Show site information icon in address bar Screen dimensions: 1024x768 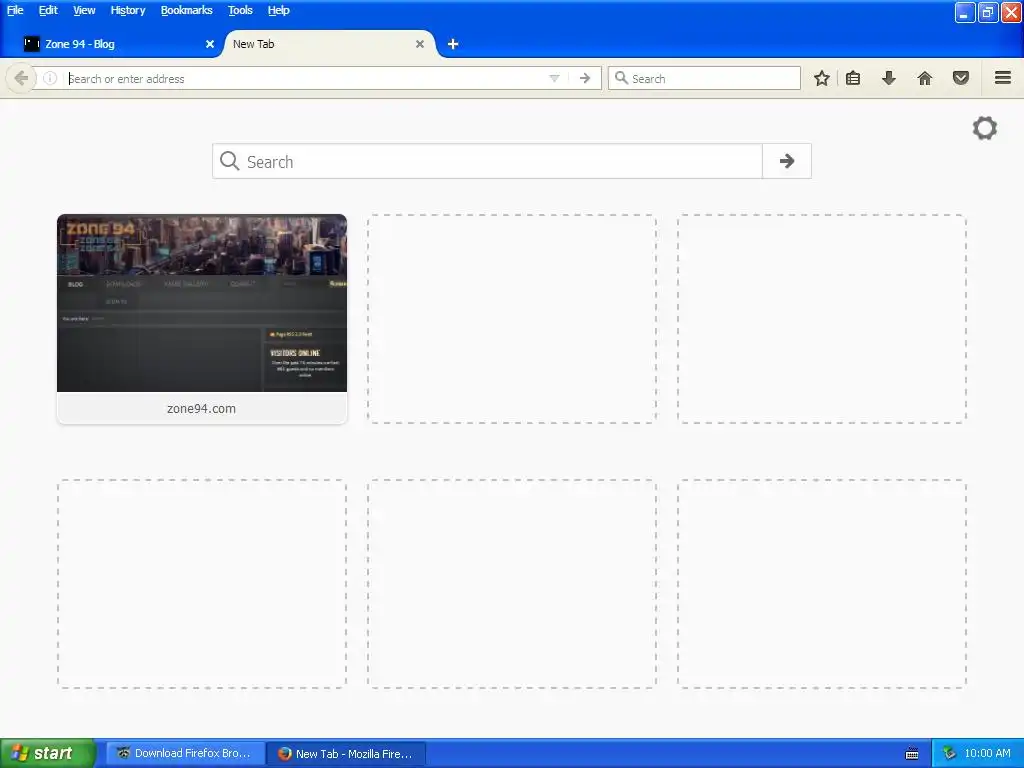click(x=50, y=78)
